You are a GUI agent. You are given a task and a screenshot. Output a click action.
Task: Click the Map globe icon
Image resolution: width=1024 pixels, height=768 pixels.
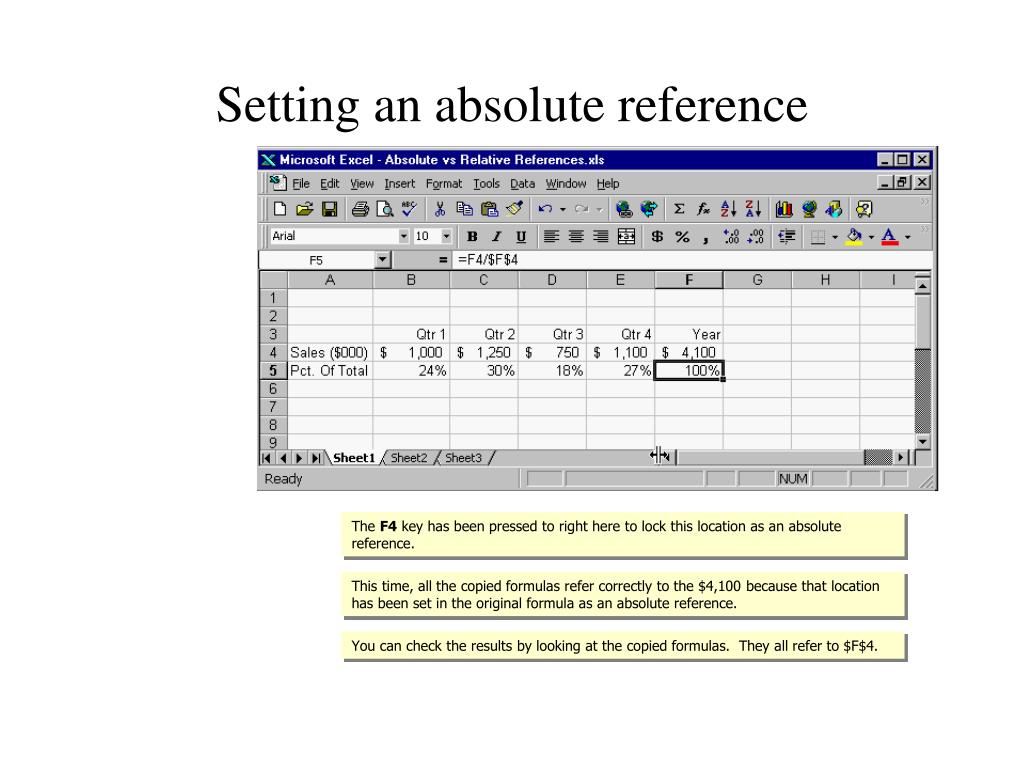[809, 209]
